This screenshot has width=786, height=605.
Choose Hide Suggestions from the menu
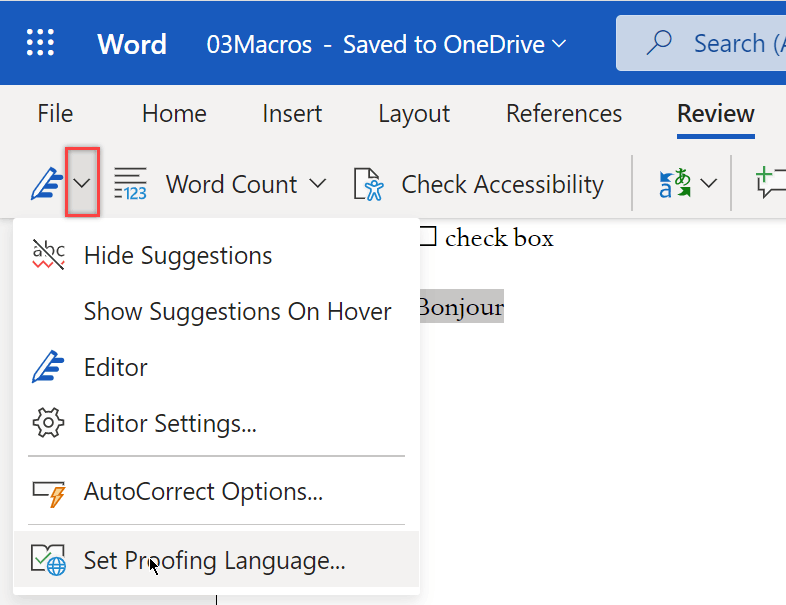[x=217, y=256]
